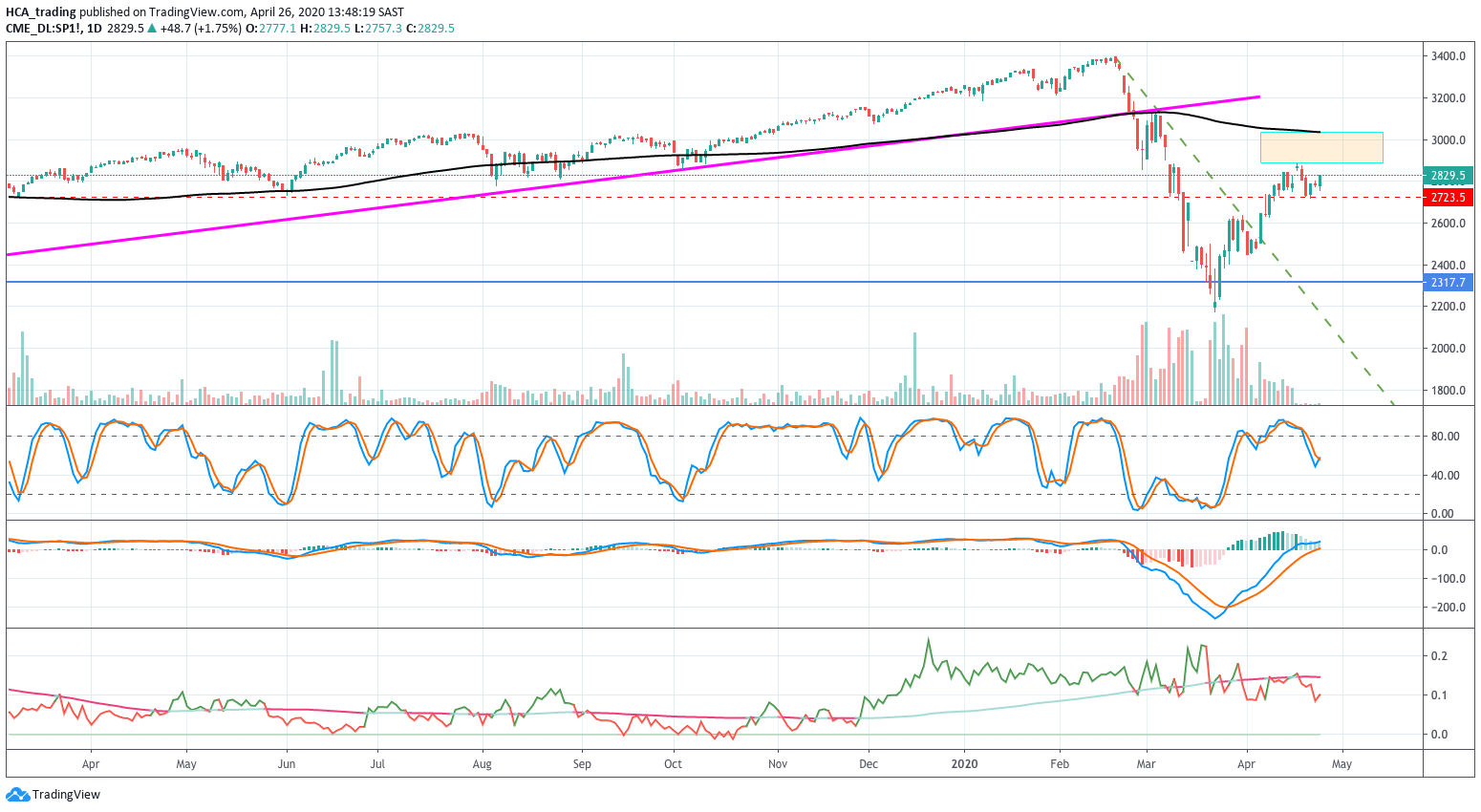Click the Jul label on time axis
Viewport: 1481px width, 812px height.
tap(377, 764)
